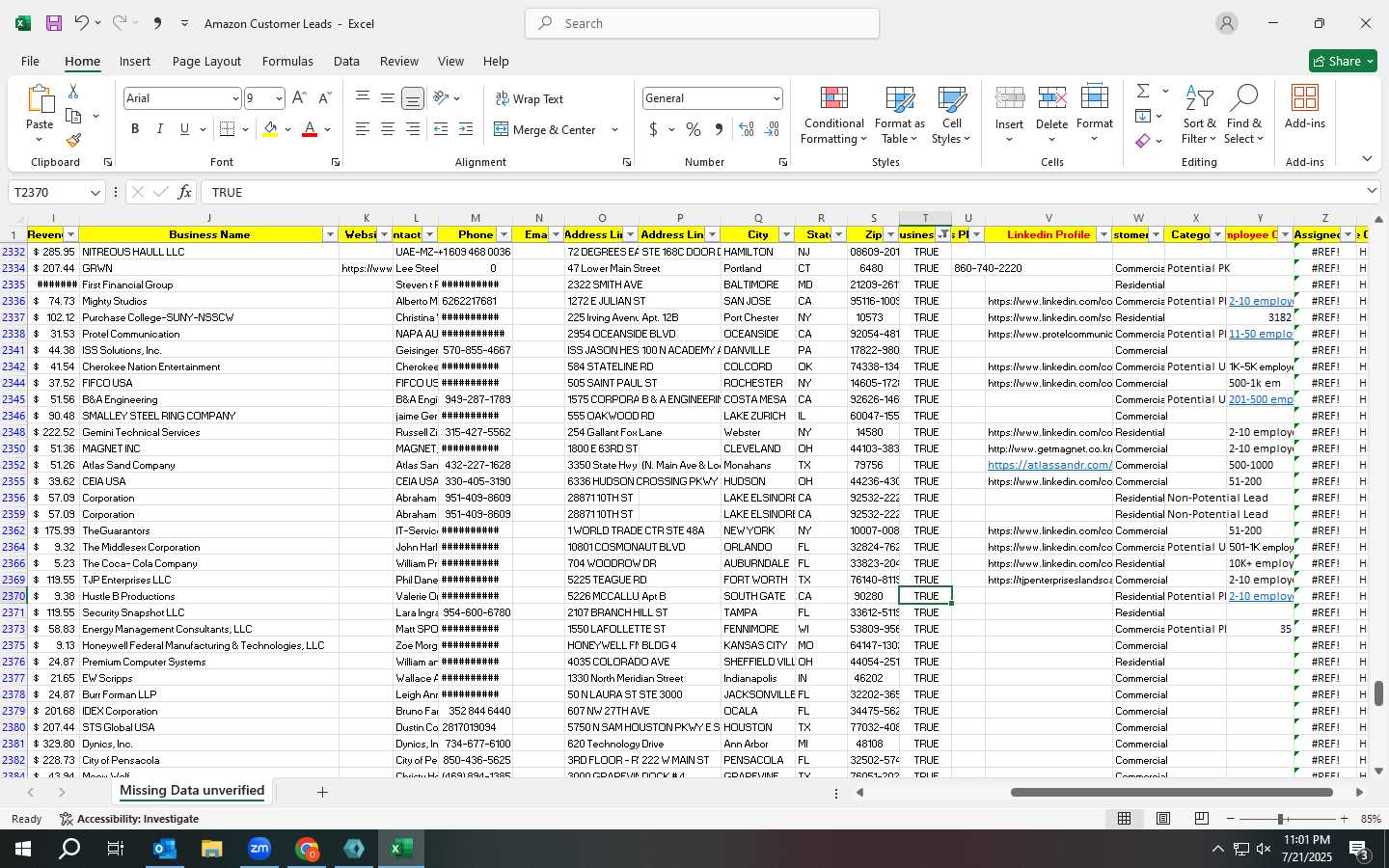1389x868 pixels.
Task: Click the Format Painter brush icon
Action: (73, 140)
